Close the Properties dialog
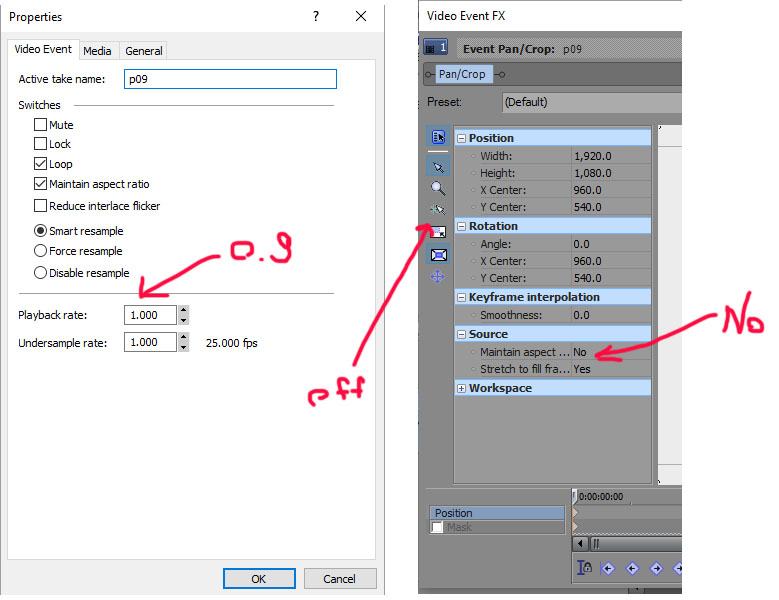Viewport: 779px width, 600px height. pyautogui.click(x=361, y=16)
